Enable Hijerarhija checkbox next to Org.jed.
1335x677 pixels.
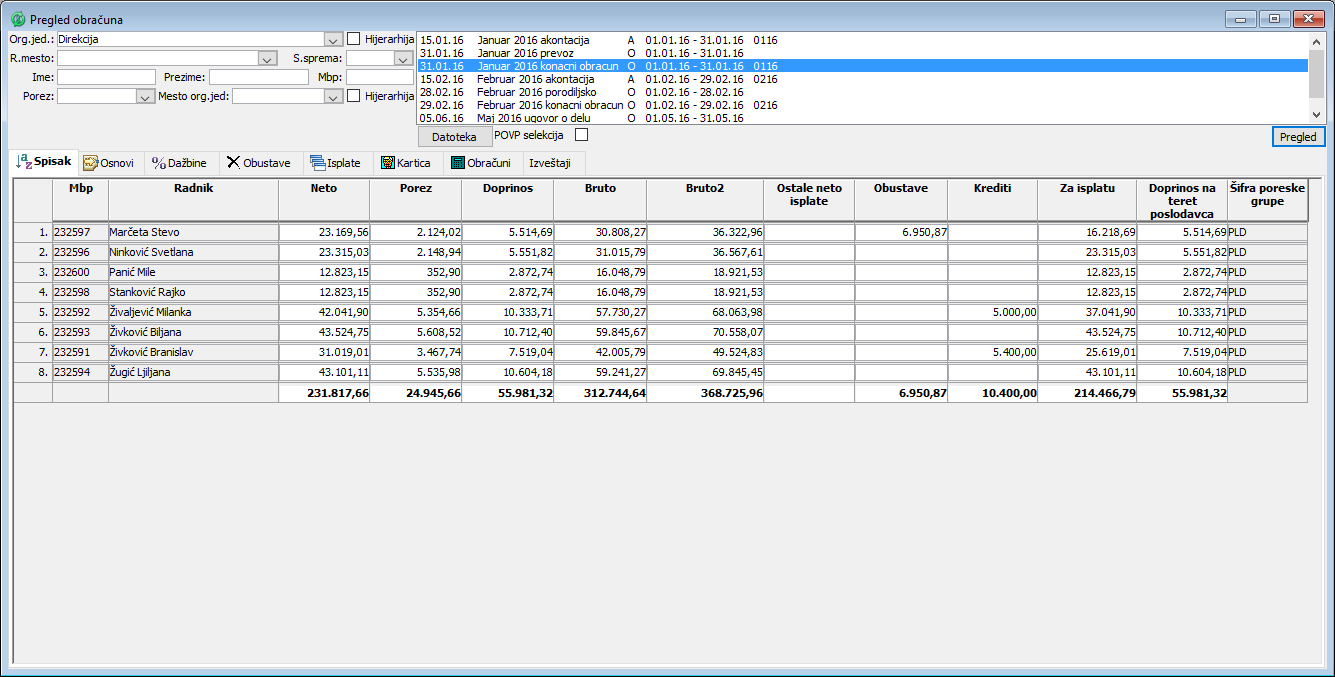(x=354, y=39)
